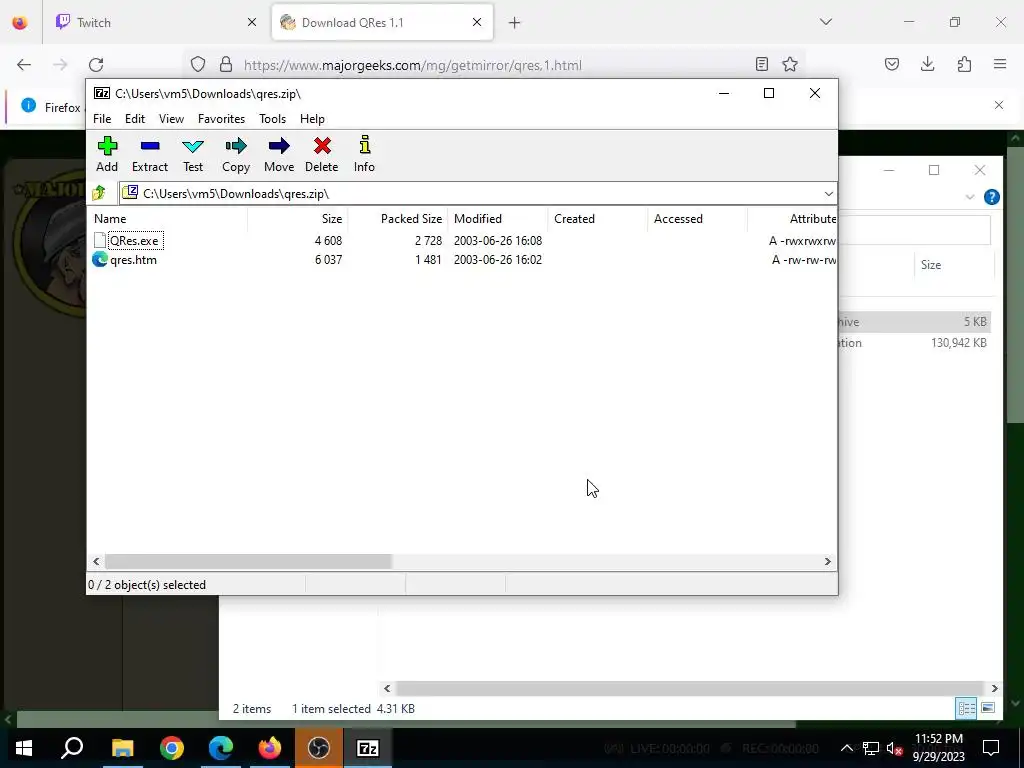The image size is (1024, 768).
Task: Toggle Firefox reader view
Action: 761,65
